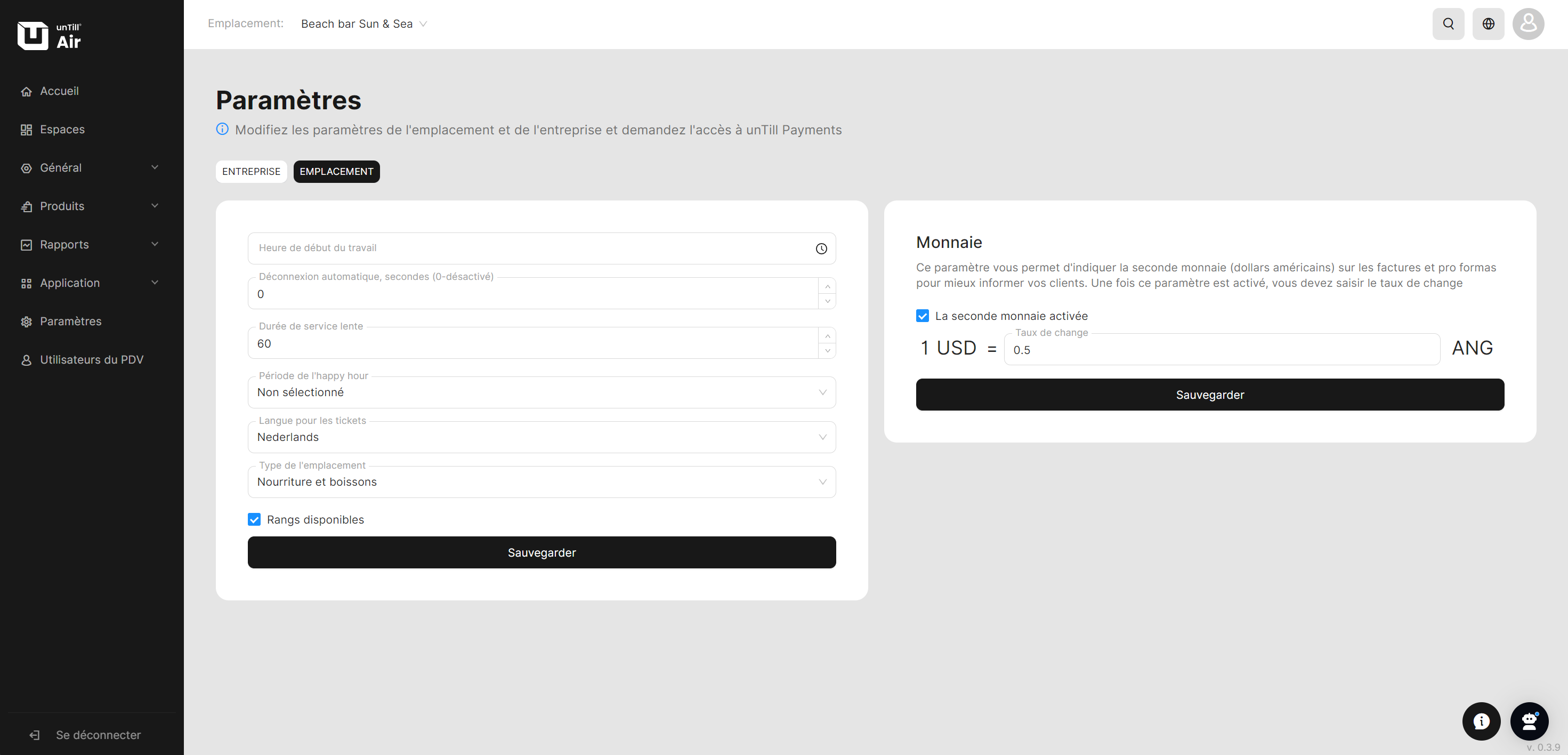Open the user profile avatar
The image size is (1568, 755).
click(x=1528, y=24)
